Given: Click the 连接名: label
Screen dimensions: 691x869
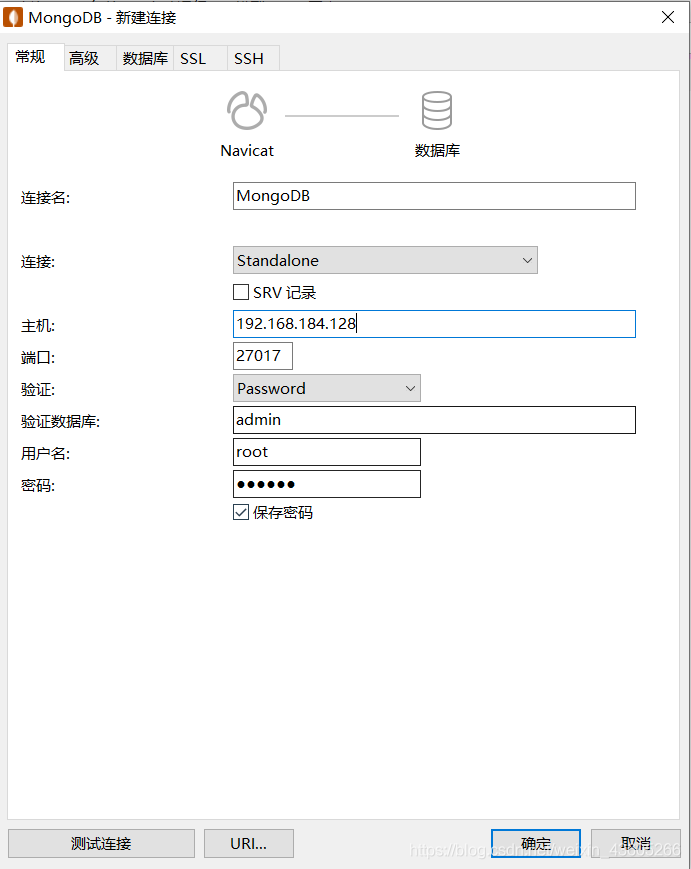Looking at the screenshot, I should coord(45,198).
